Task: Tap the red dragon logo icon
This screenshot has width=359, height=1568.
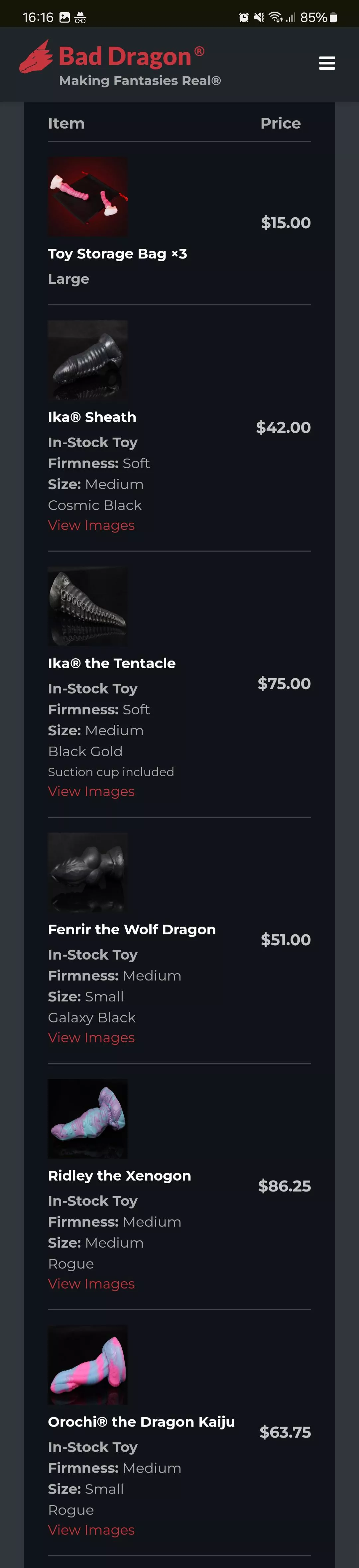Action: pos(37,57)
